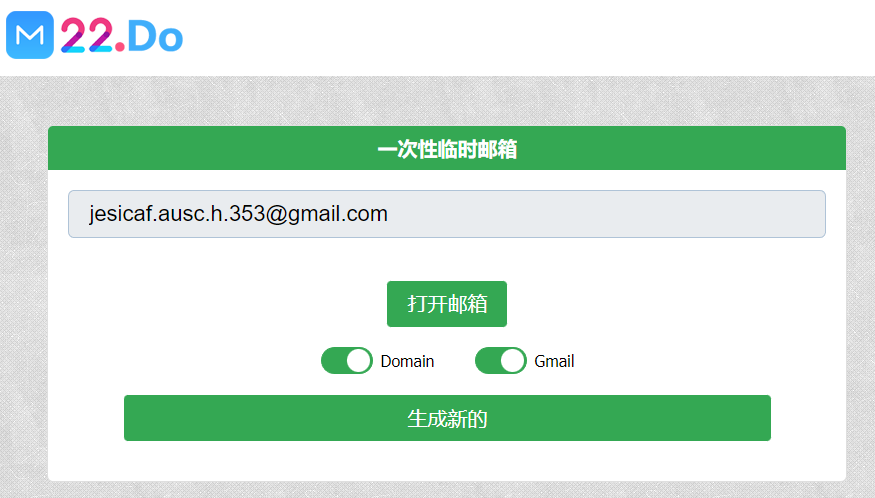Click the @gmail.com part of the address
875x498 pixels.
pyautogui.click(x=327, y=214)
